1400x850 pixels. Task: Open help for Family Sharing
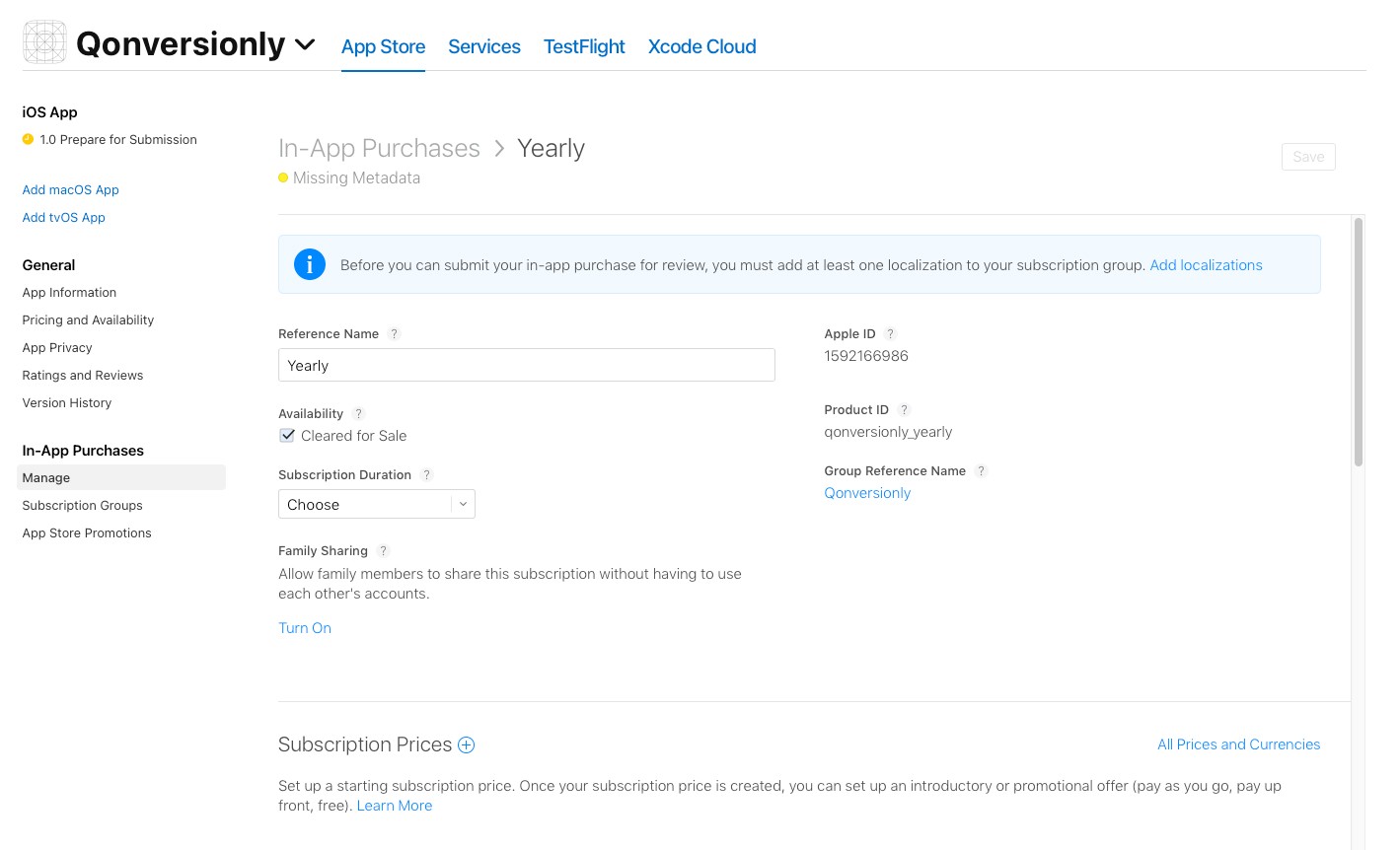pos(383,550)
